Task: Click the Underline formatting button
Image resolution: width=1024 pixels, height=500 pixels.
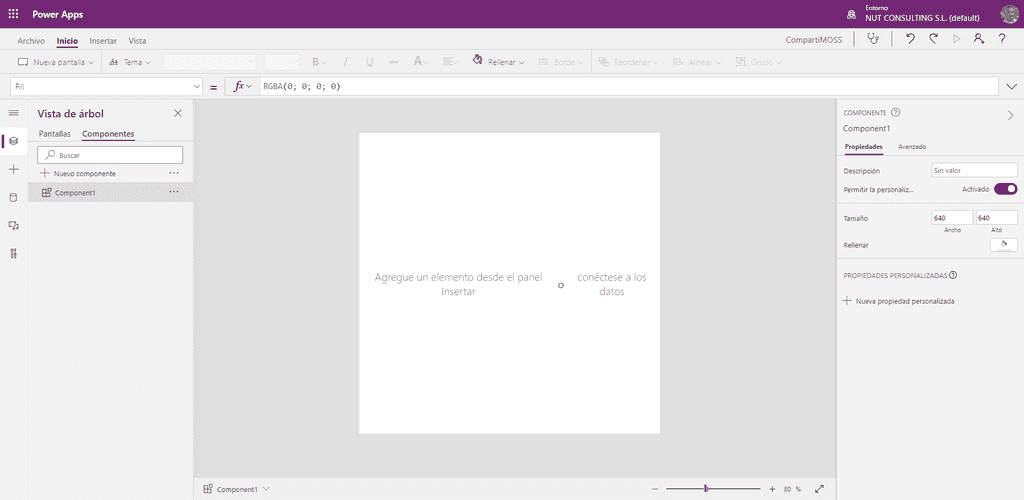Action: tap(370, 62)
